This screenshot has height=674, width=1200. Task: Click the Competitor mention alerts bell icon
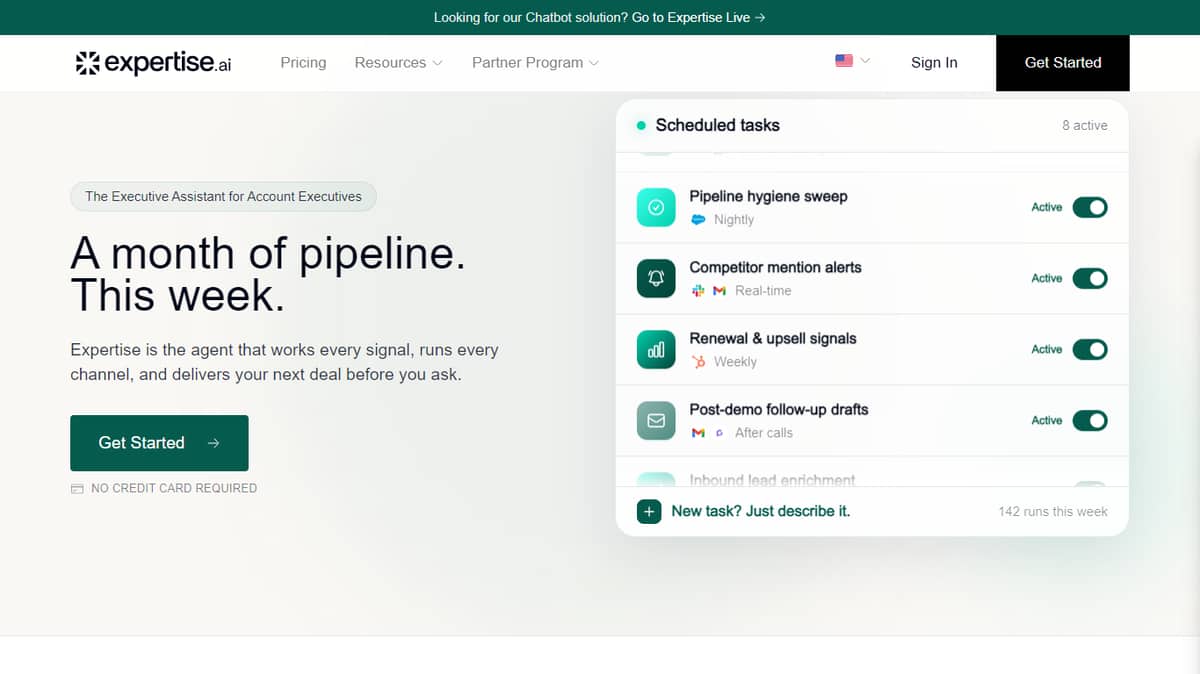(x=656, y=279)
